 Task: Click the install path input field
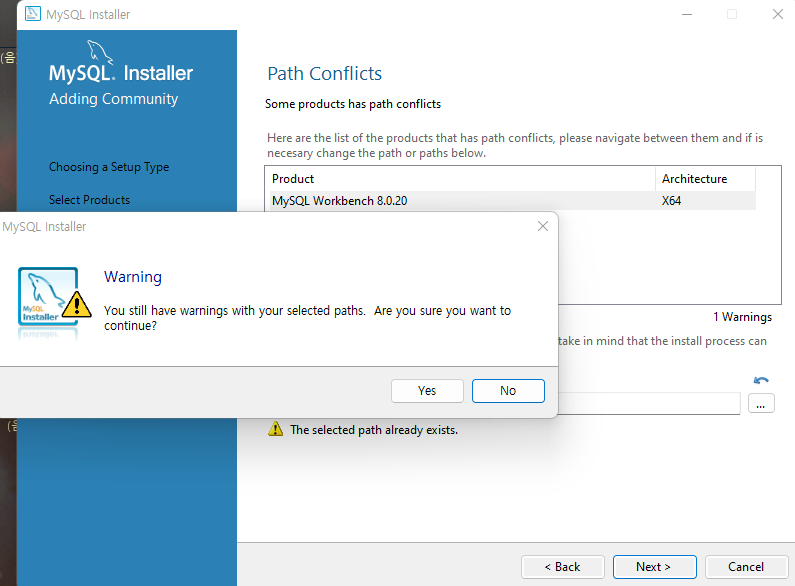click(649, 404)
